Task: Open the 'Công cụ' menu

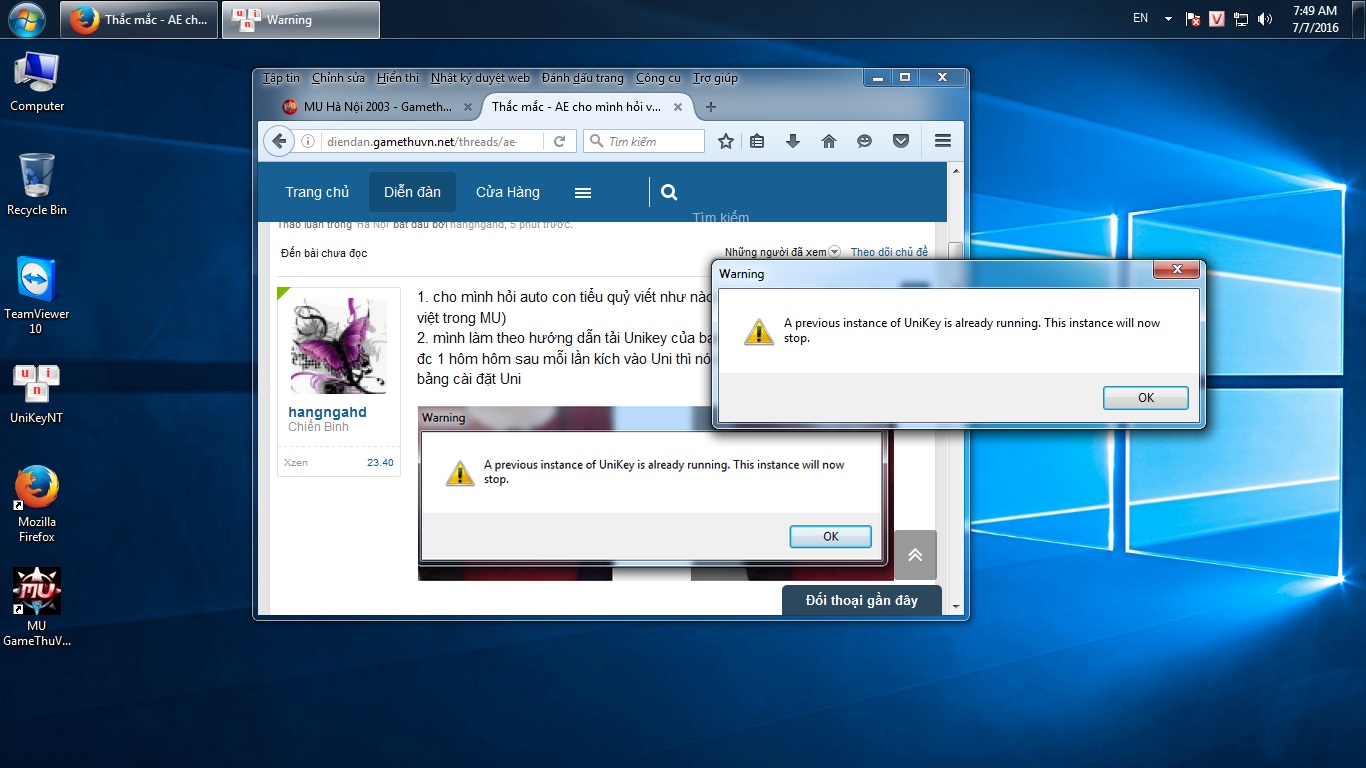Action: 658,78
